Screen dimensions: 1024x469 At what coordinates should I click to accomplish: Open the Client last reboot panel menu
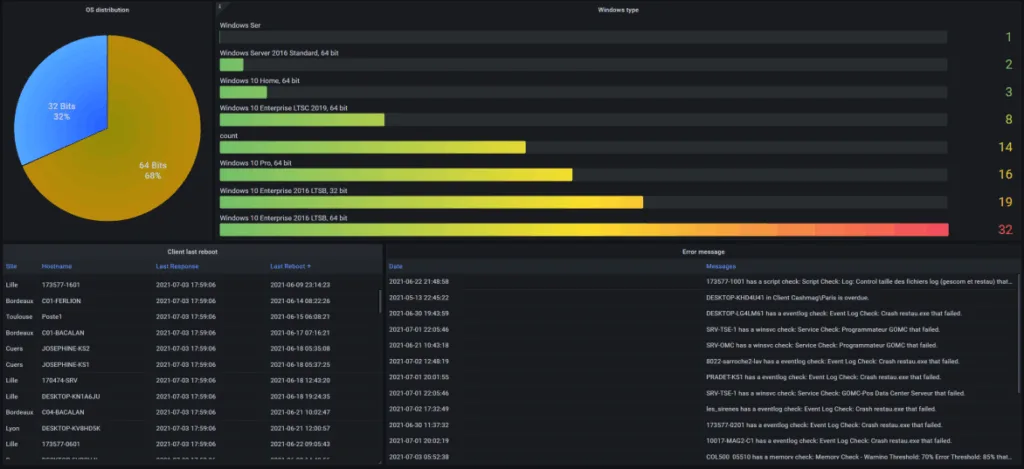pos(193,252)
